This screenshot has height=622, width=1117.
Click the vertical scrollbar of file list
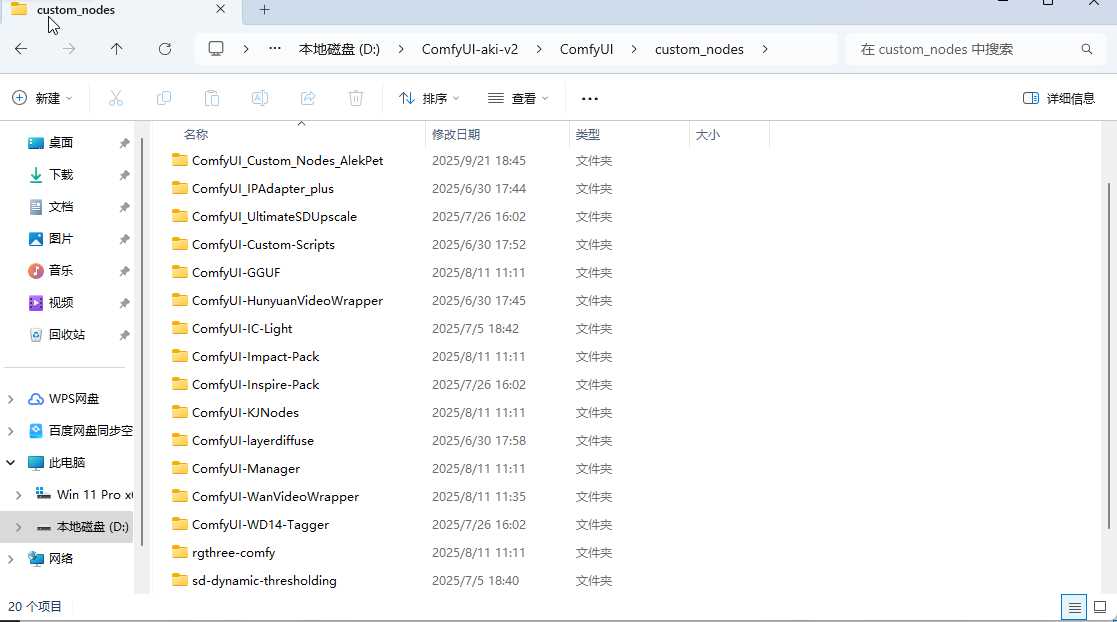click(1107, 350)
